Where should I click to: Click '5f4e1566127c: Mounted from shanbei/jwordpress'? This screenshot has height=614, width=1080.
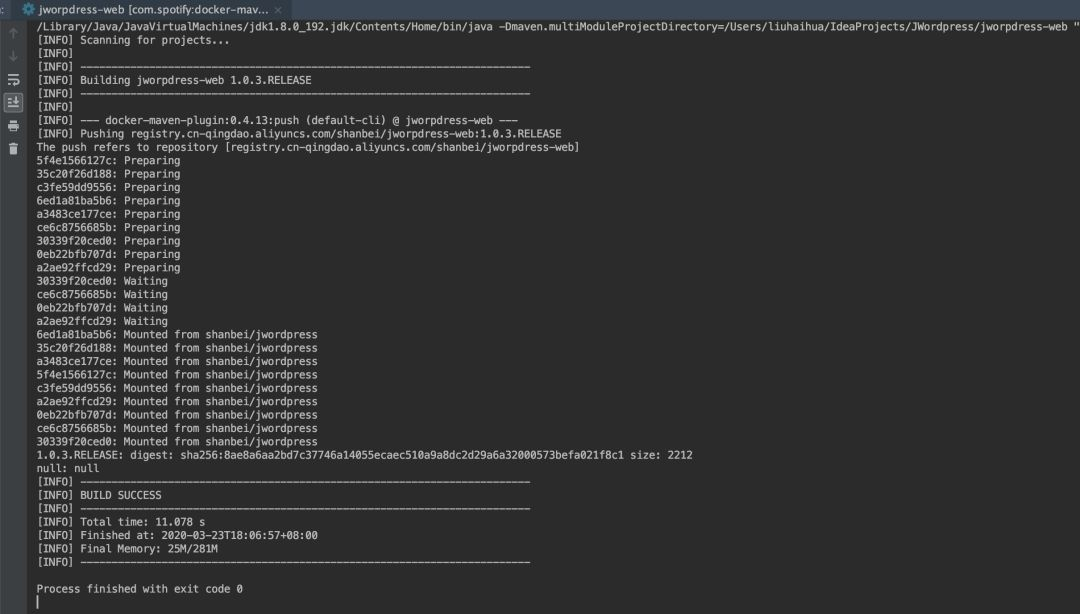coord(177,375)
